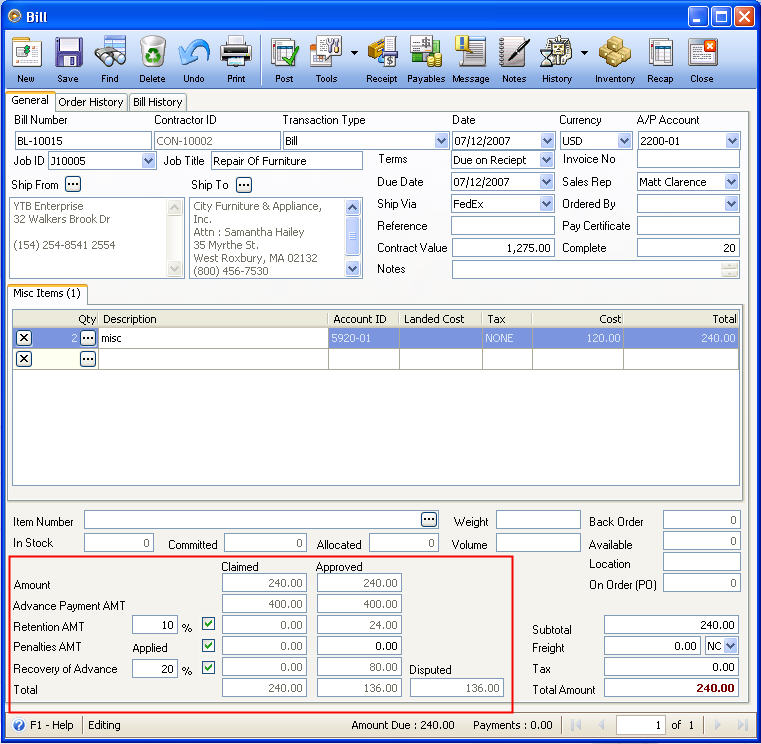Open the Due Date dropdown

(x=546, y=182)
